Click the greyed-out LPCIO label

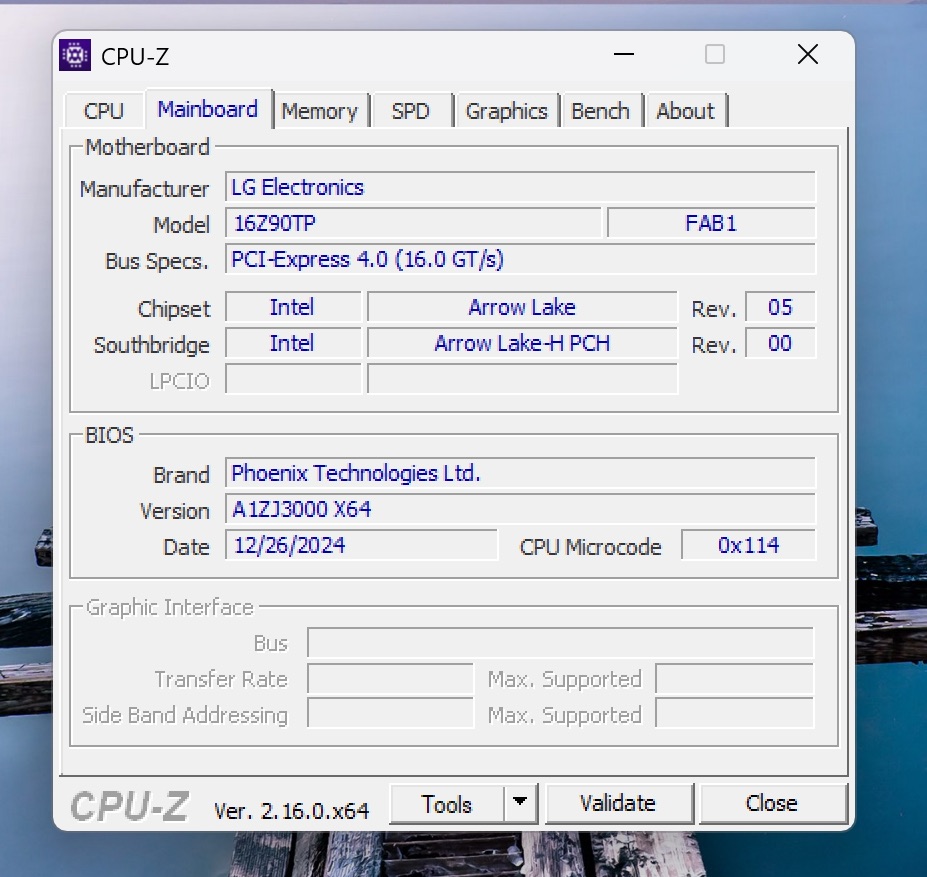tap(179, 381)
